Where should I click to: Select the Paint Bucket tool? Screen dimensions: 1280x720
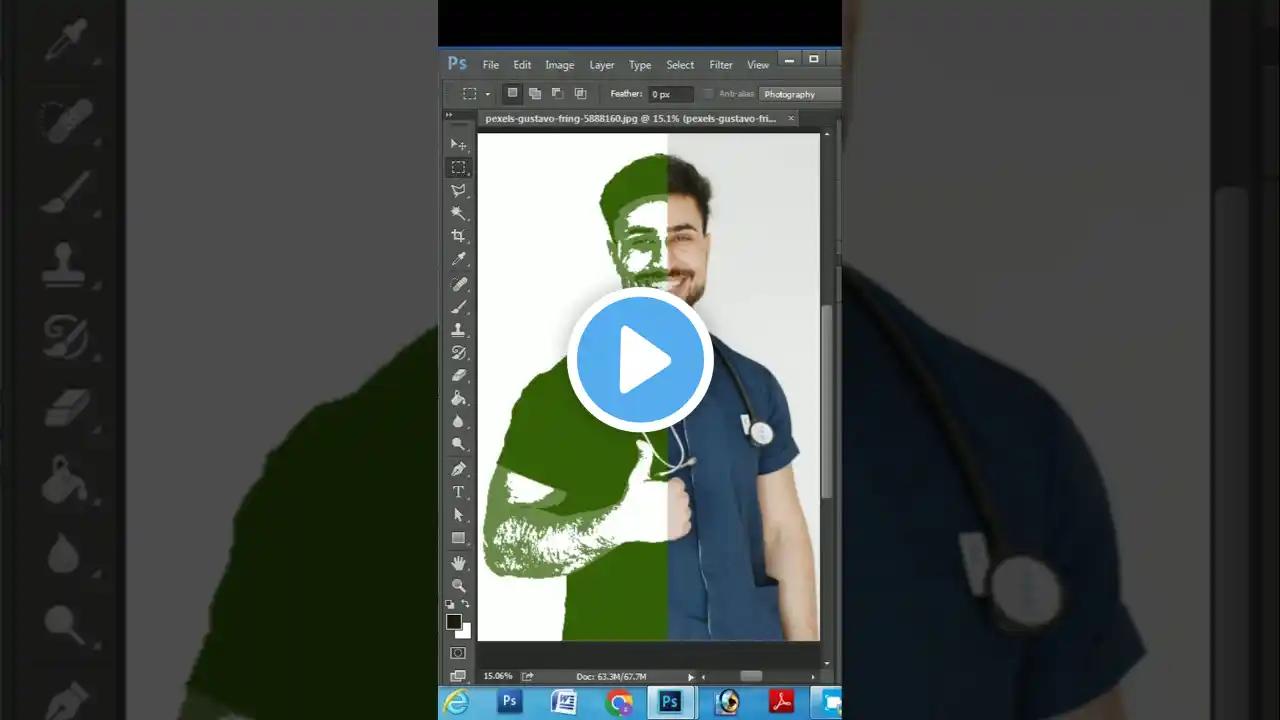458,399
